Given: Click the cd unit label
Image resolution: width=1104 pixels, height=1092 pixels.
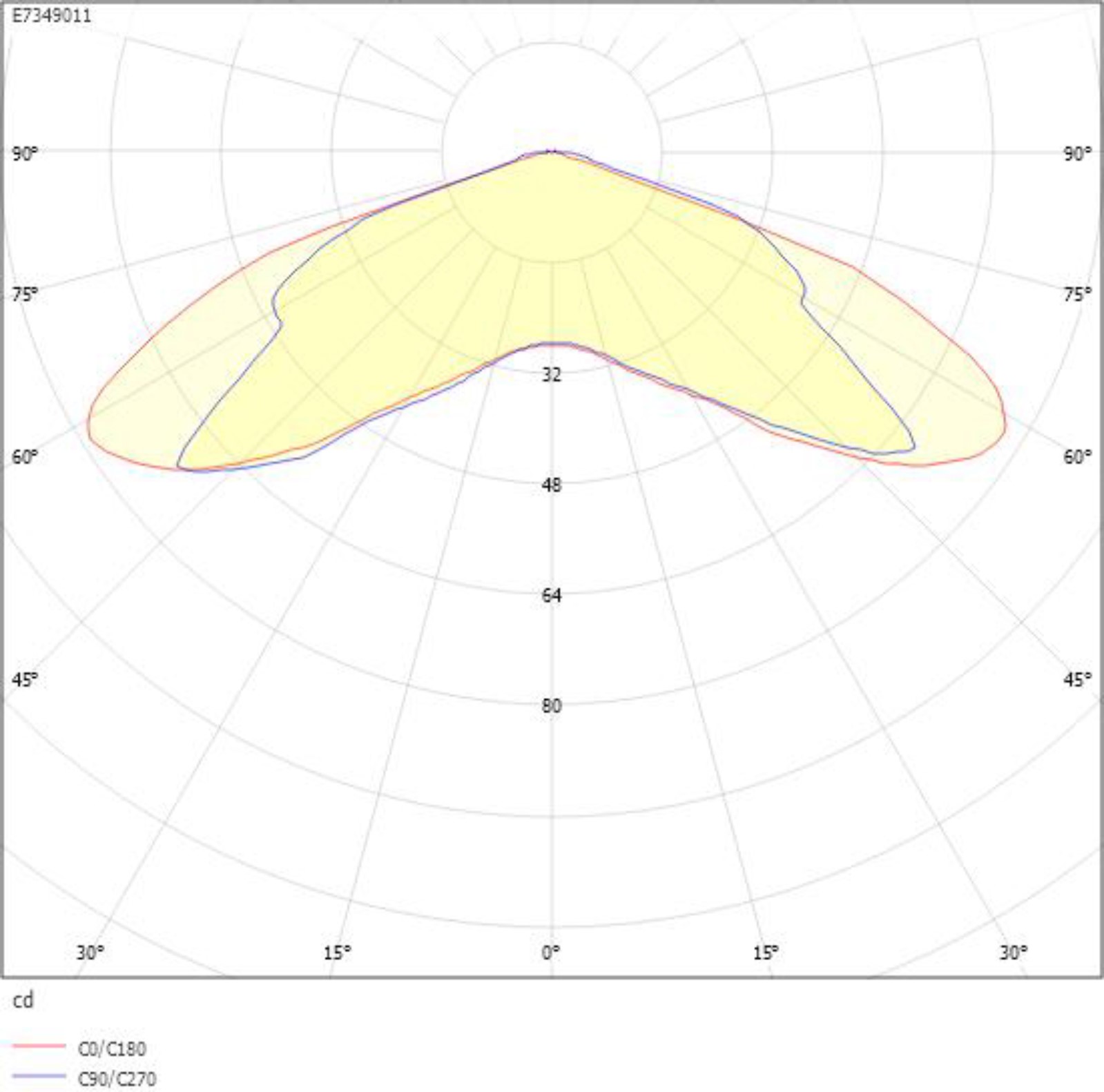Looking at the screenshot, I should [23, 1000].
